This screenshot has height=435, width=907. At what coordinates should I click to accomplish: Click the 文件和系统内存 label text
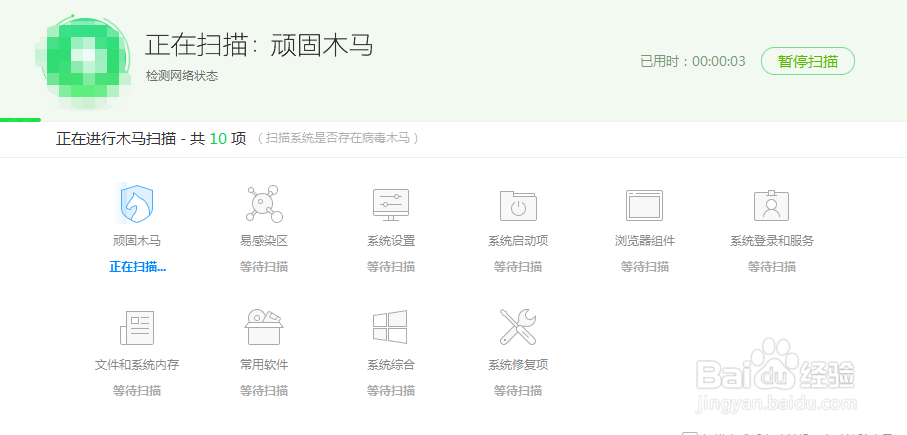point(137,365)
